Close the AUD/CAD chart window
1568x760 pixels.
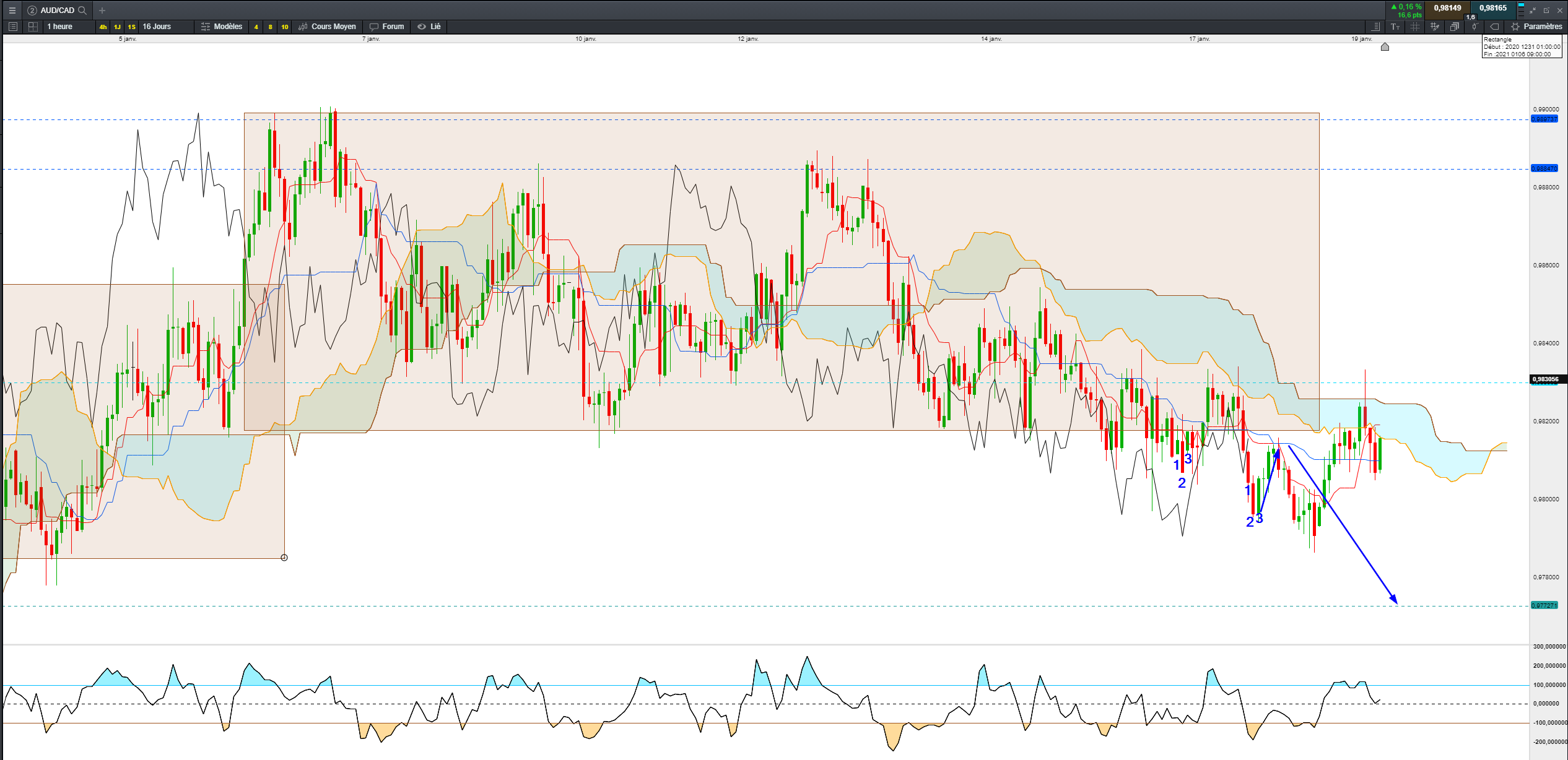coord(1560,11)
